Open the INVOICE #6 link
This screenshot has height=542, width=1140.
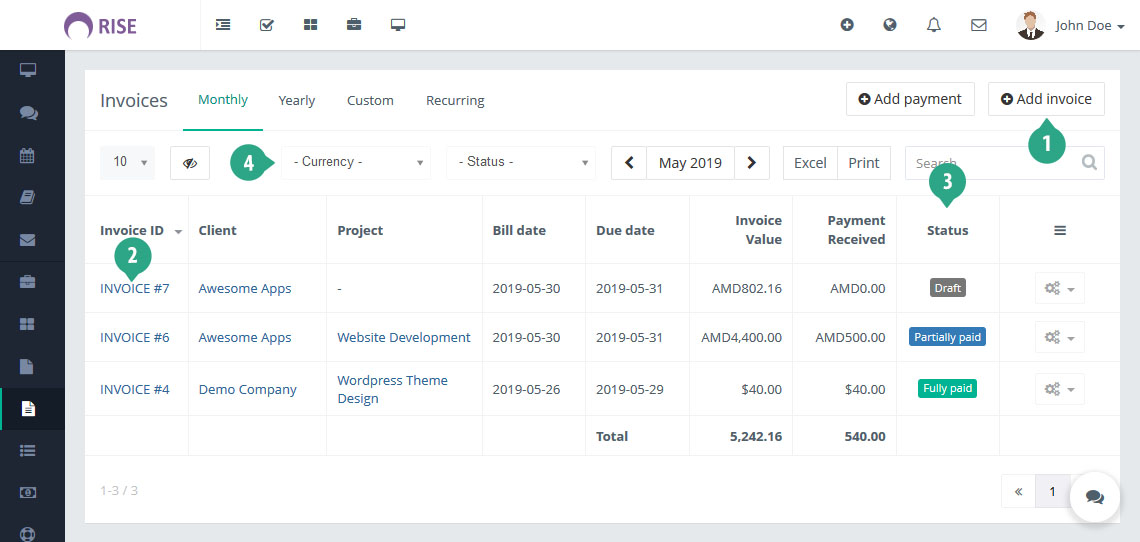click(135, 337)
